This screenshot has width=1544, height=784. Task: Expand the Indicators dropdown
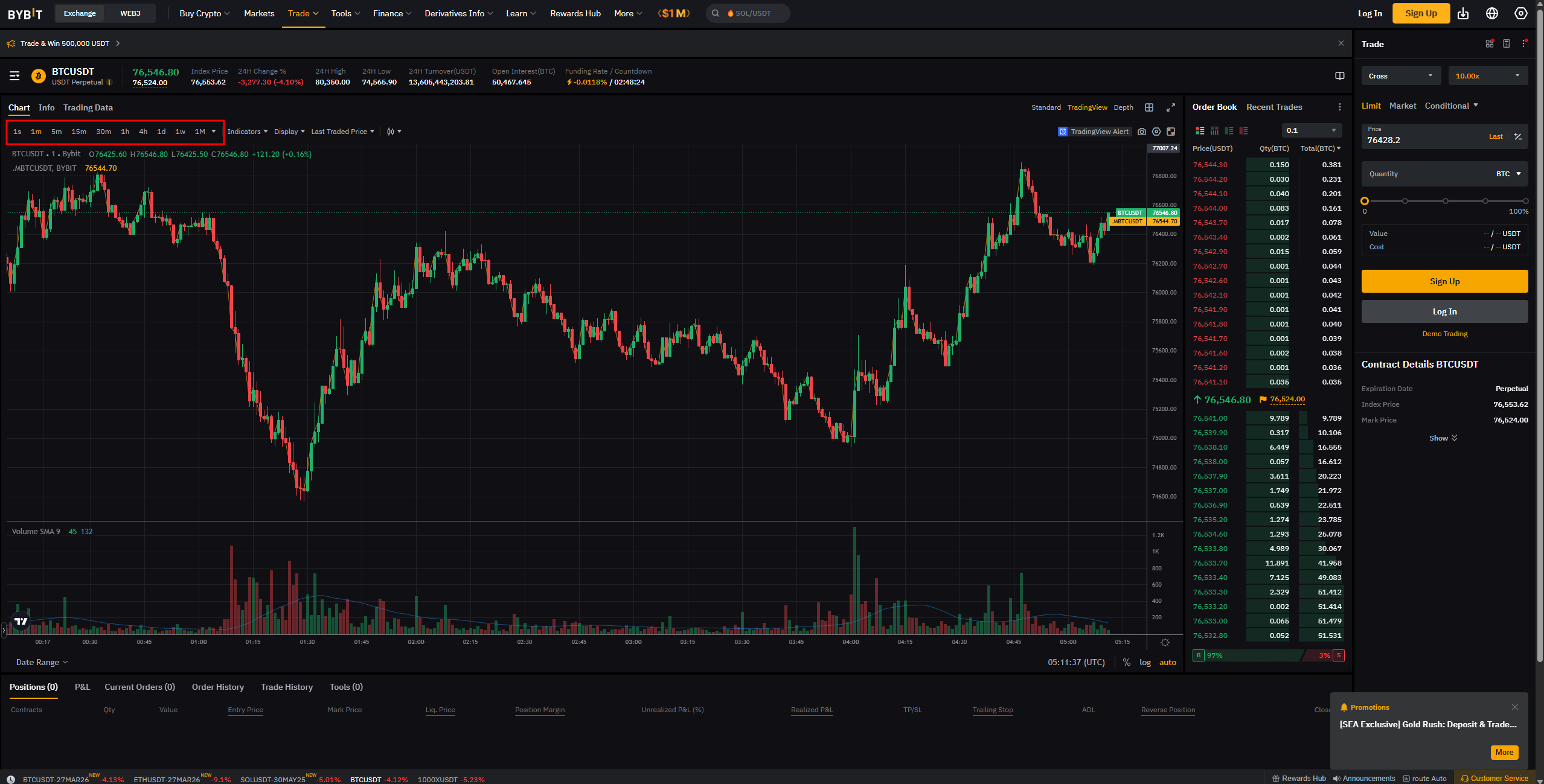(x=247, y=132)
